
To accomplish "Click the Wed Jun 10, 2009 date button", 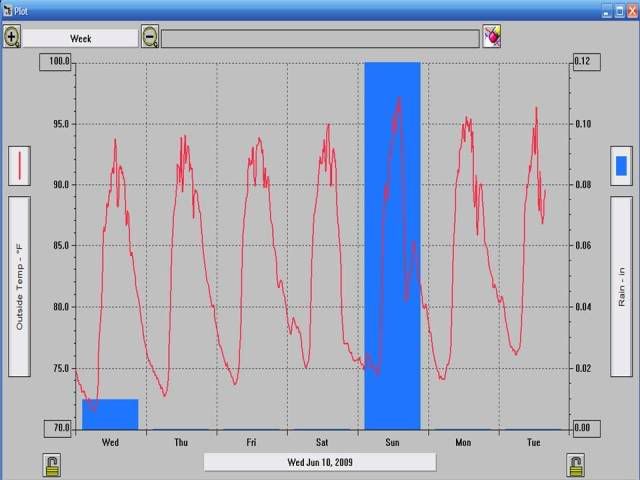I will coord(320,462).
